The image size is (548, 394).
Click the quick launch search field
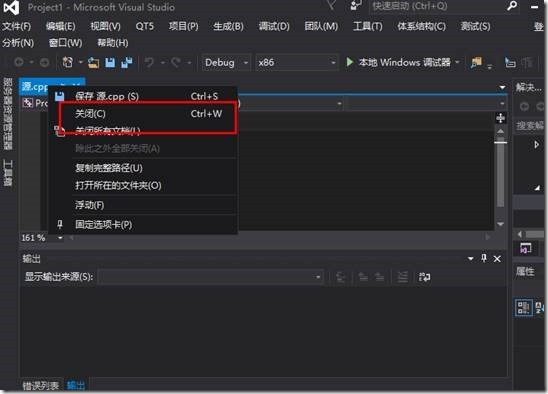click(x=438, y=6)
